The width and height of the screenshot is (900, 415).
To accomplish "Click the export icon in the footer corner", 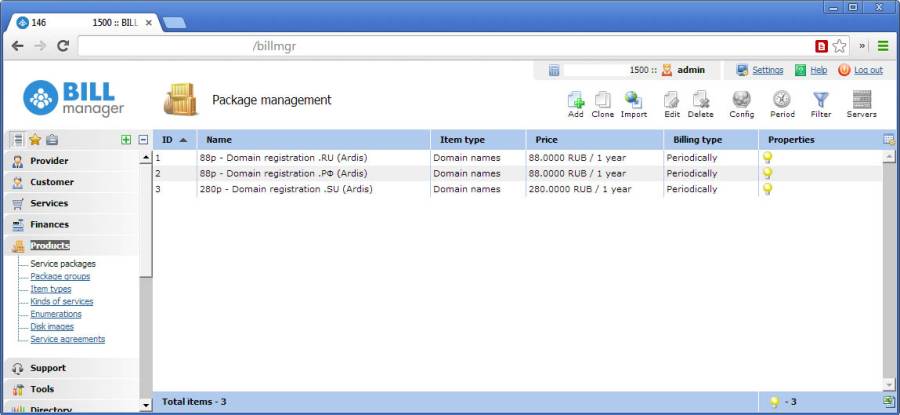I will click(889, 402).
